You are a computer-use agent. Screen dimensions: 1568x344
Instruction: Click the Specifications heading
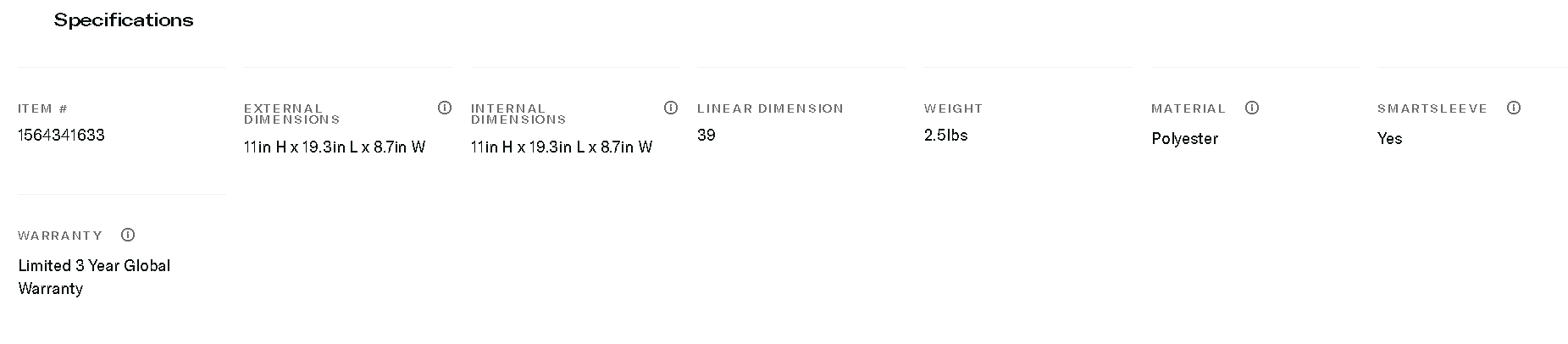coord(124,20)
